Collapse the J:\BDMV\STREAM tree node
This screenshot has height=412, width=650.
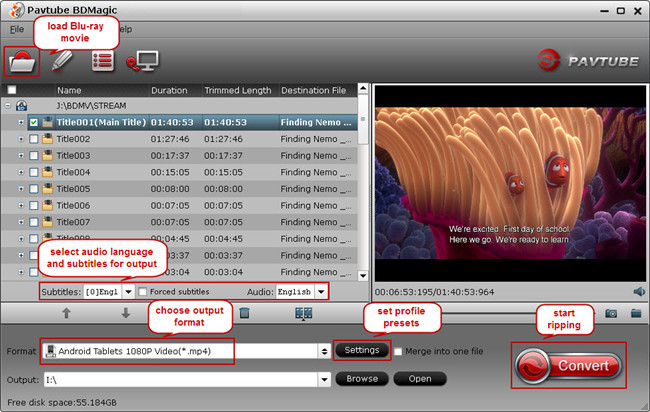[8, 106]
